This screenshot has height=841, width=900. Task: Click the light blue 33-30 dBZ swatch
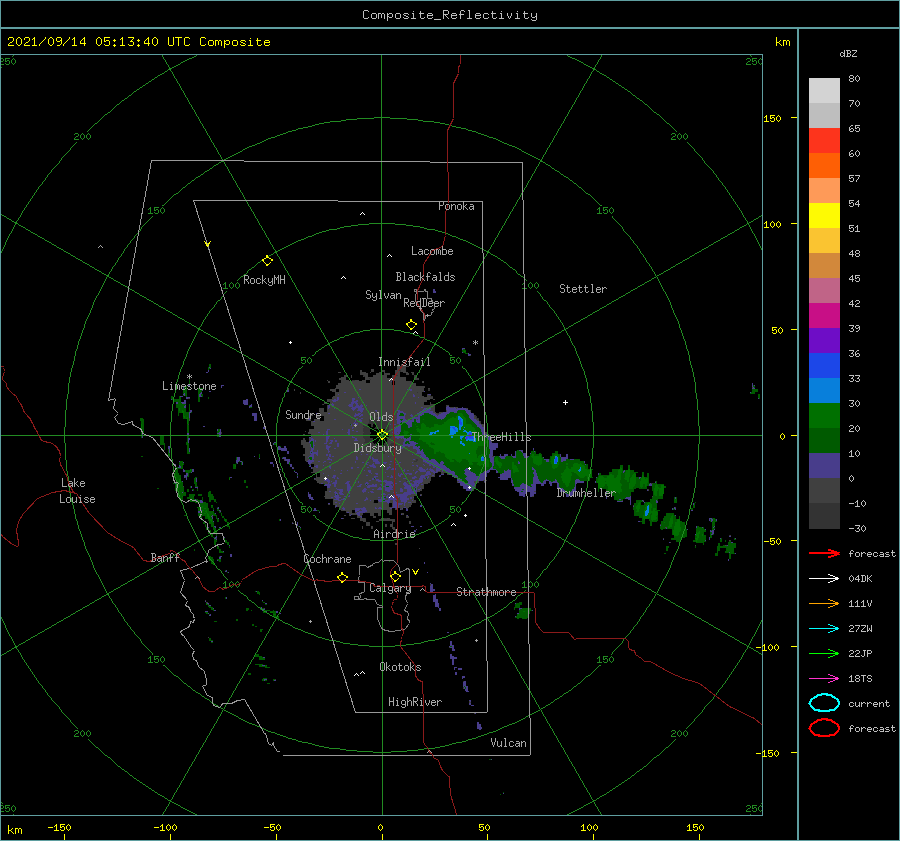(824, 390)
